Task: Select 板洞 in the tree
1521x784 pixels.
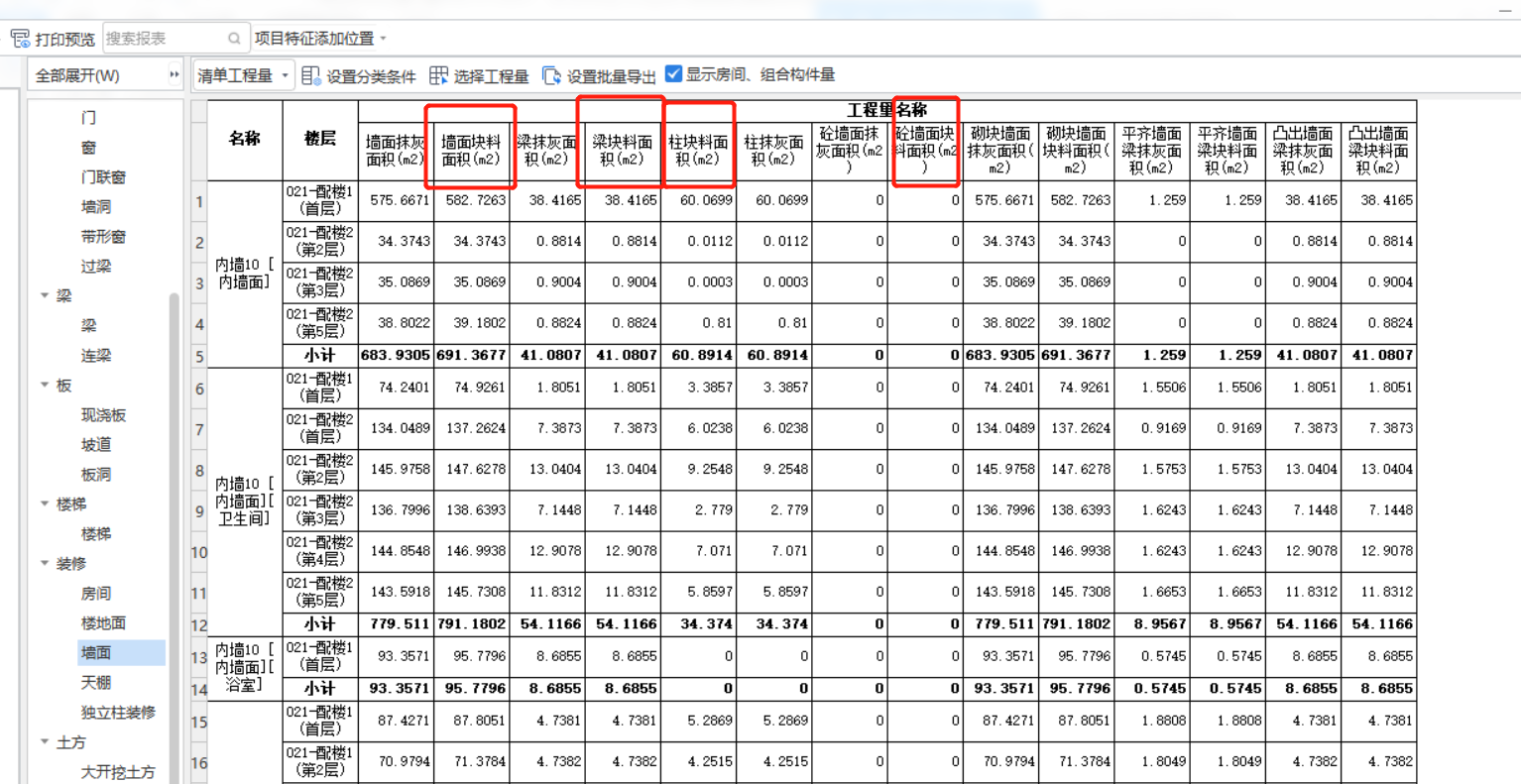Action: 96,474
